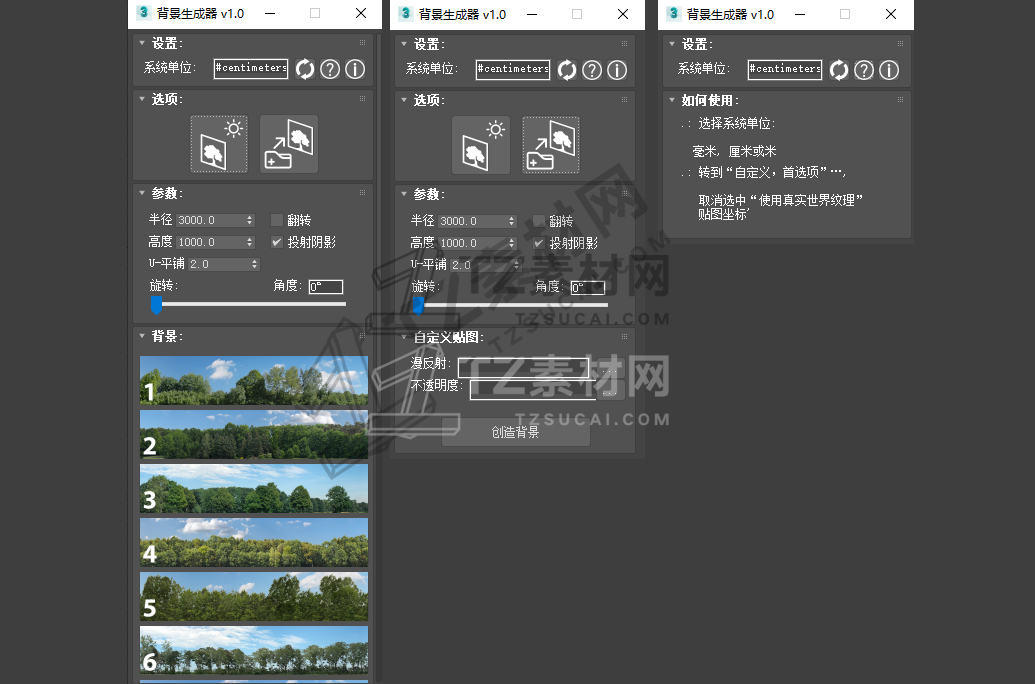Open info icon in left window settings
The width and height of the screenshot is (1035, 684).
355,69
